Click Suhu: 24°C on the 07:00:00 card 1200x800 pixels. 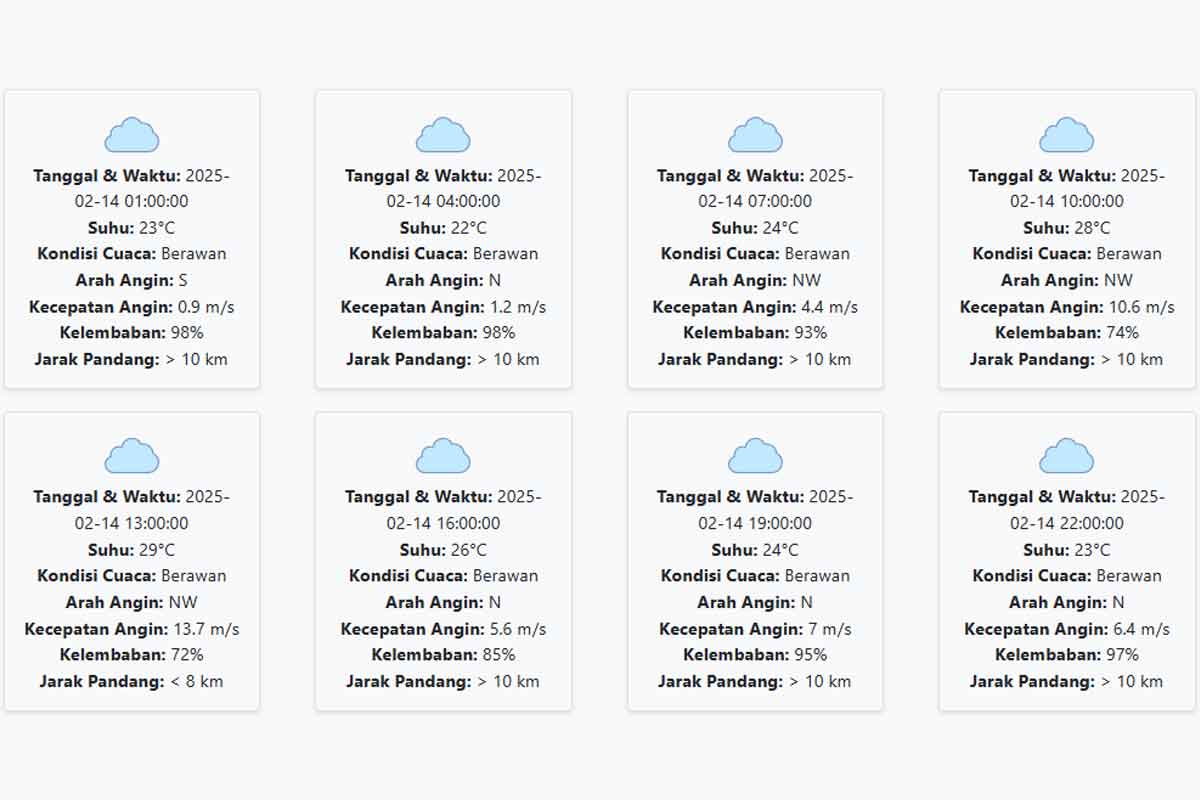click(755, 228)
